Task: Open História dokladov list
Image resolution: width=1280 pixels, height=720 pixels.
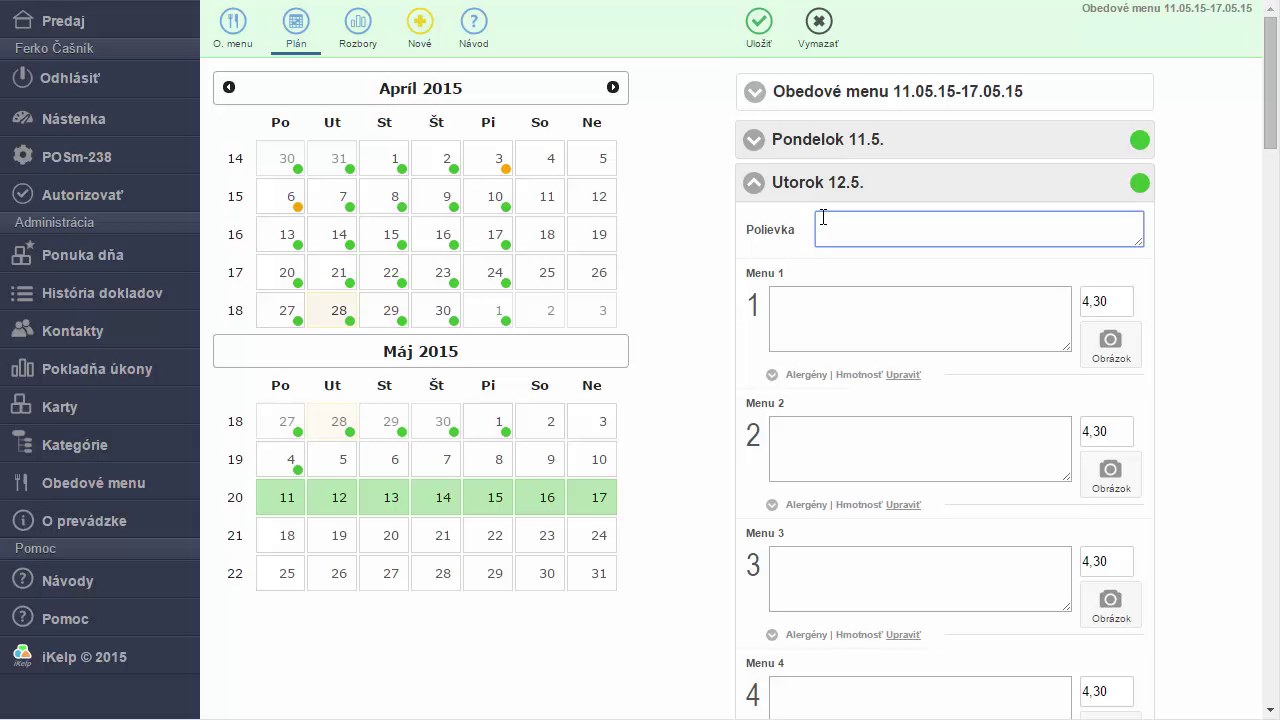Action: [100, 292]
